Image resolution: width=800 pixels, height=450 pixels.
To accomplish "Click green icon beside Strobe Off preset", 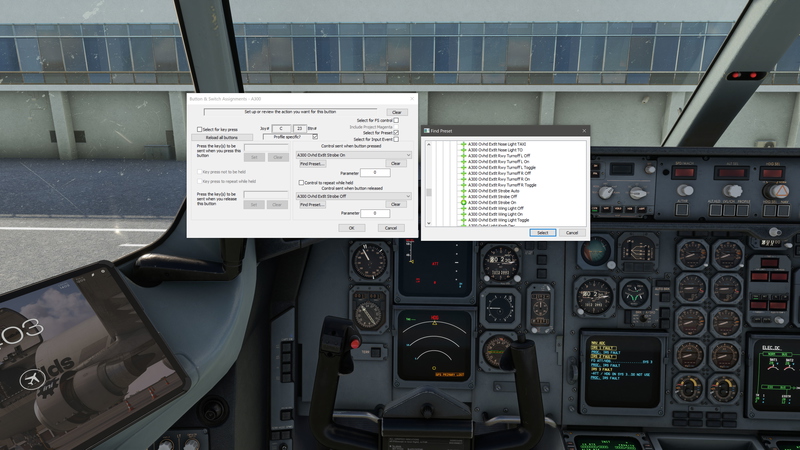I will tap(463, 196).
